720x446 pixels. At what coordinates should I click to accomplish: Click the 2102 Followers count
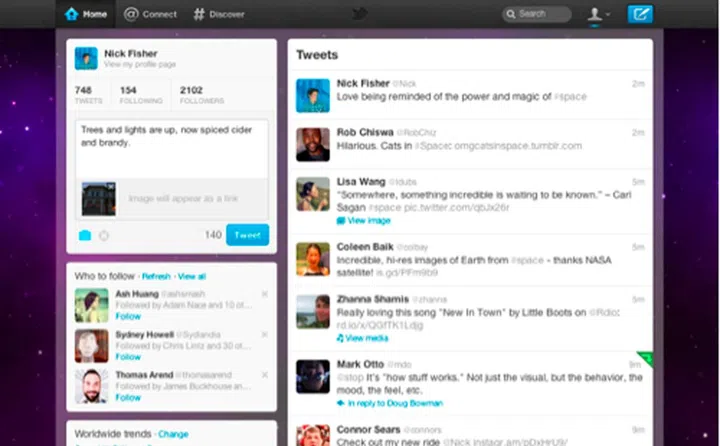202,95
